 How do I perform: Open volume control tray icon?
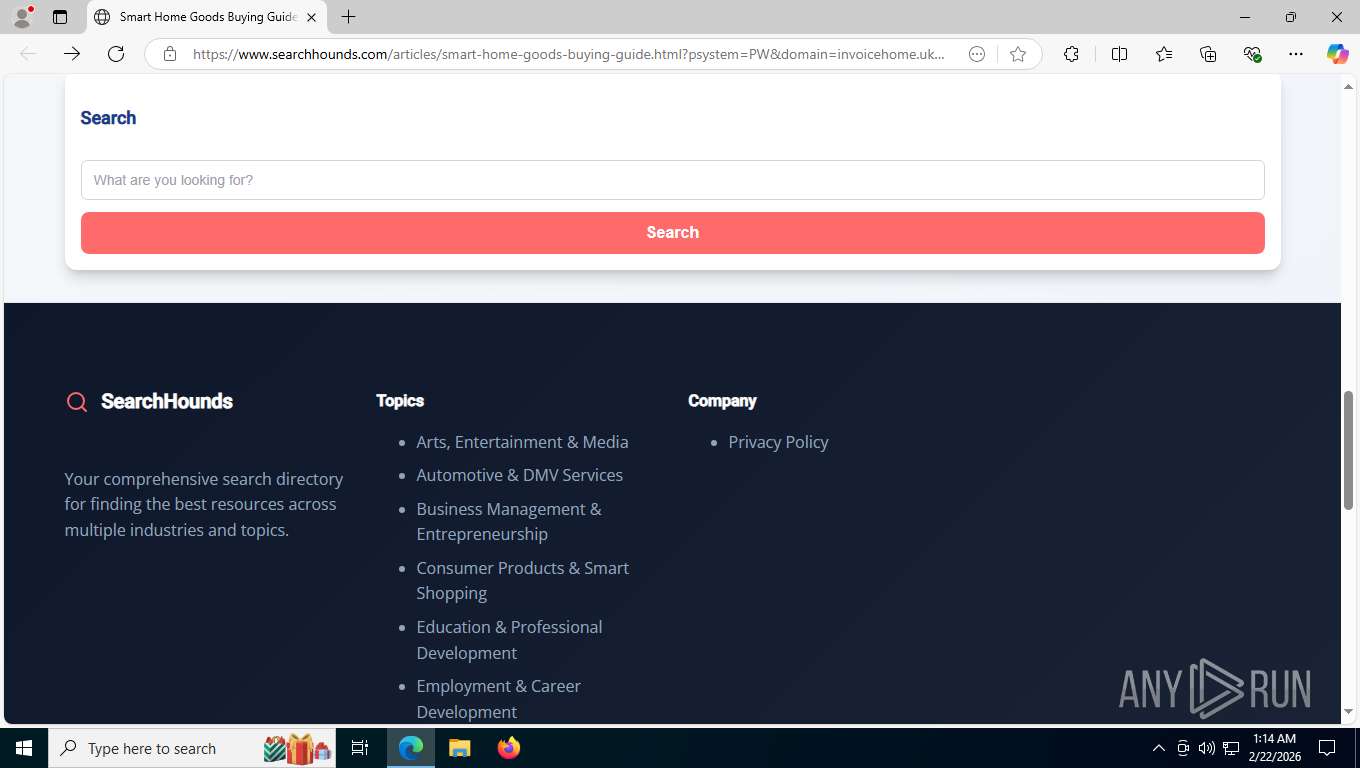point(1207,748)
